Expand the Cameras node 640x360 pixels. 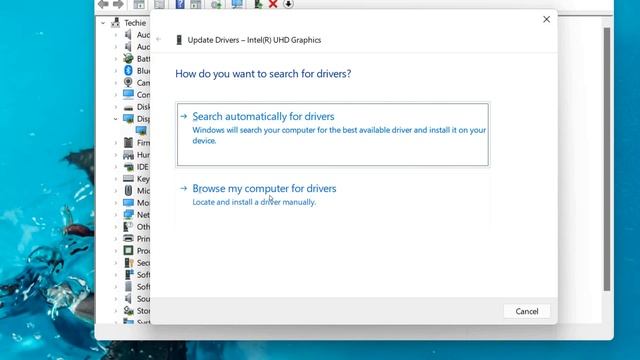(x=116, y=83)
